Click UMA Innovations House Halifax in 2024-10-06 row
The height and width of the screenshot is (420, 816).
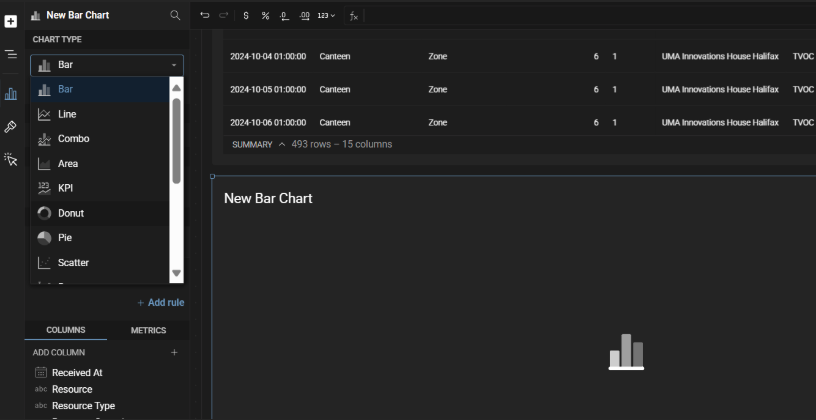(x=720, y=122)
